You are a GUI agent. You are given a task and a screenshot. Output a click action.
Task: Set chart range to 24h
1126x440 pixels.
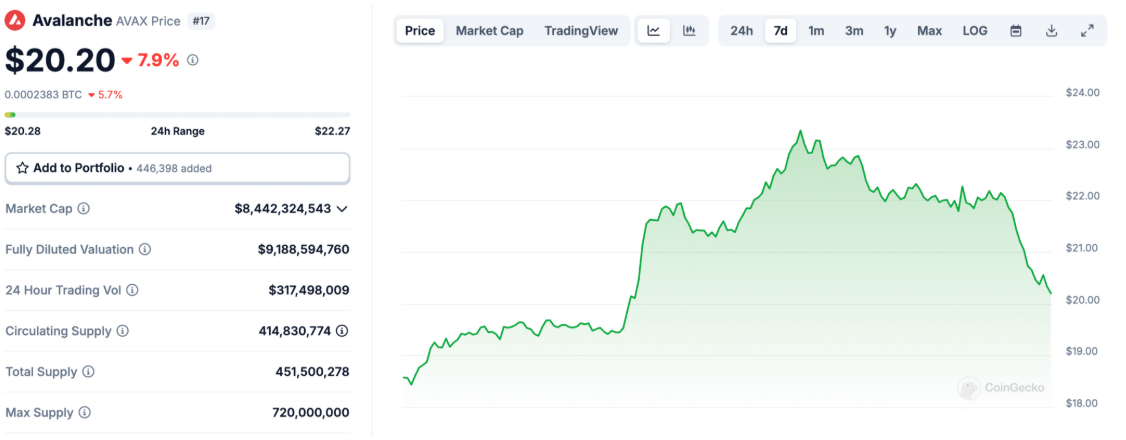[742, 31]
